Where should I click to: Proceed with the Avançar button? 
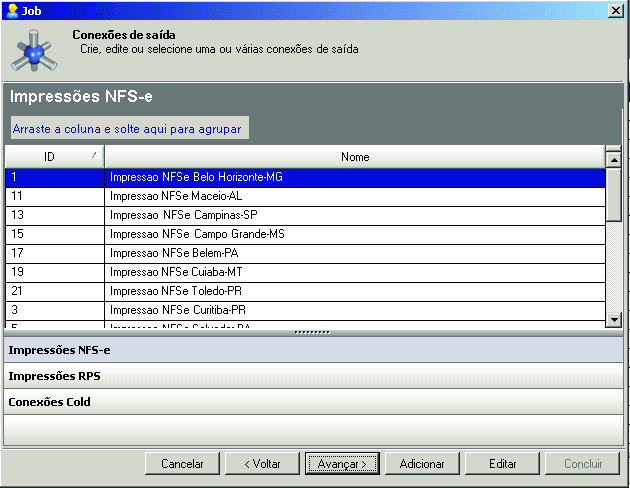tap(342, 464)
